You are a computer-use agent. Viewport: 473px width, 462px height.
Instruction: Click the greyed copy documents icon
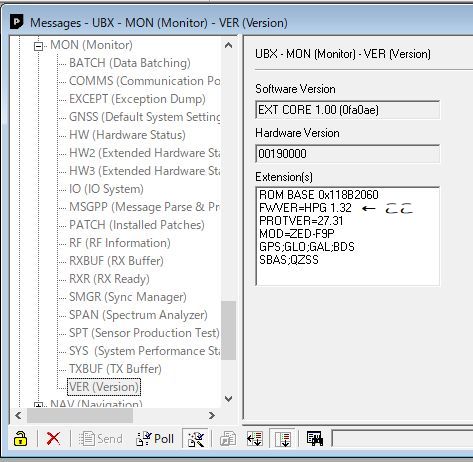click(228, 439)
